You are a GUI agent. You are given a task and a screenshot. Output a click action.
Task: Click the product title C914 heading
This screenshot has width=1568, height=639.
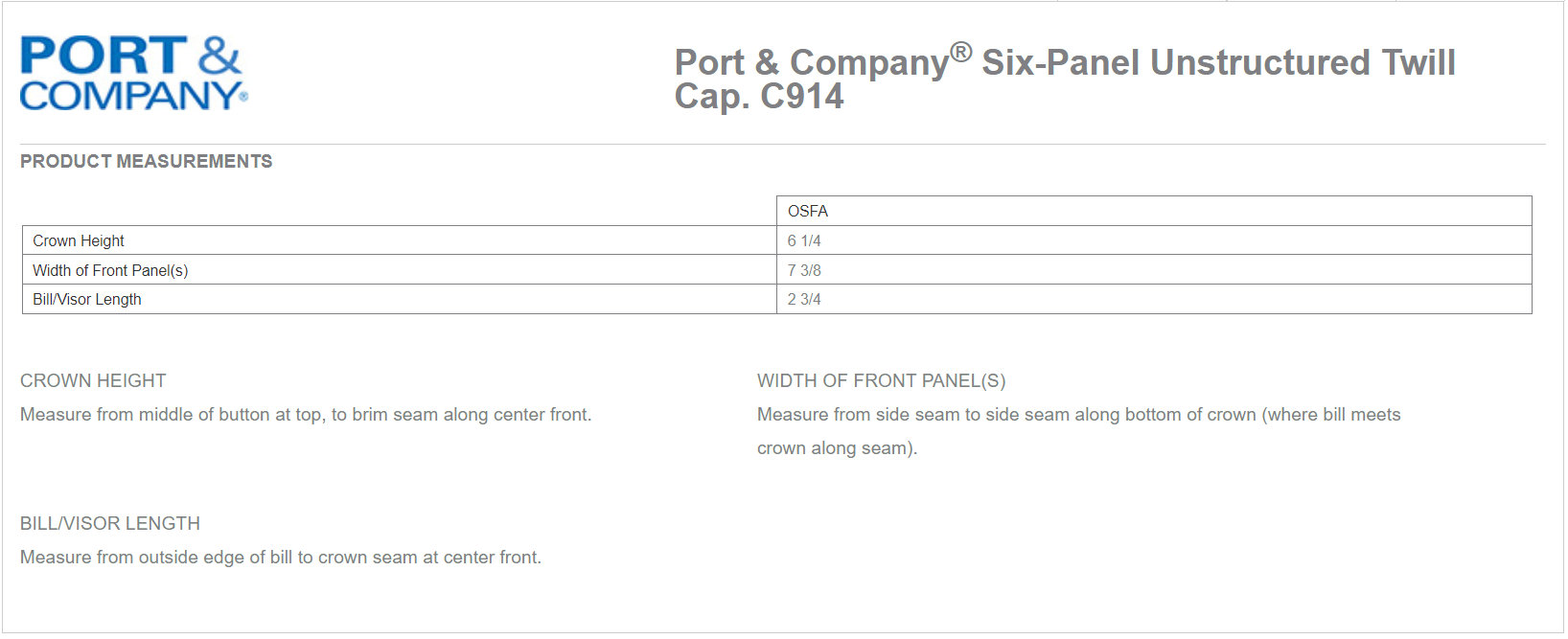1064,79
